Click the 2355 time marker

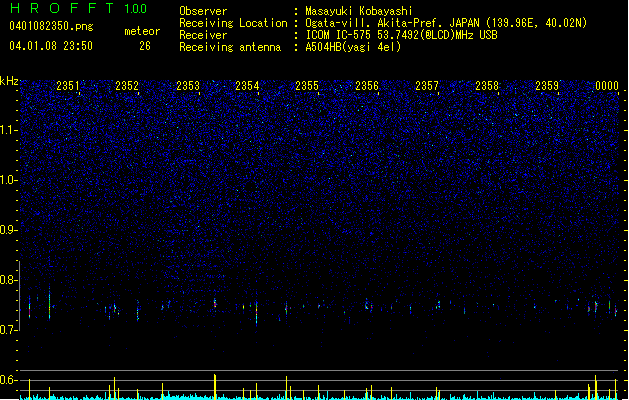coord(307,86)
